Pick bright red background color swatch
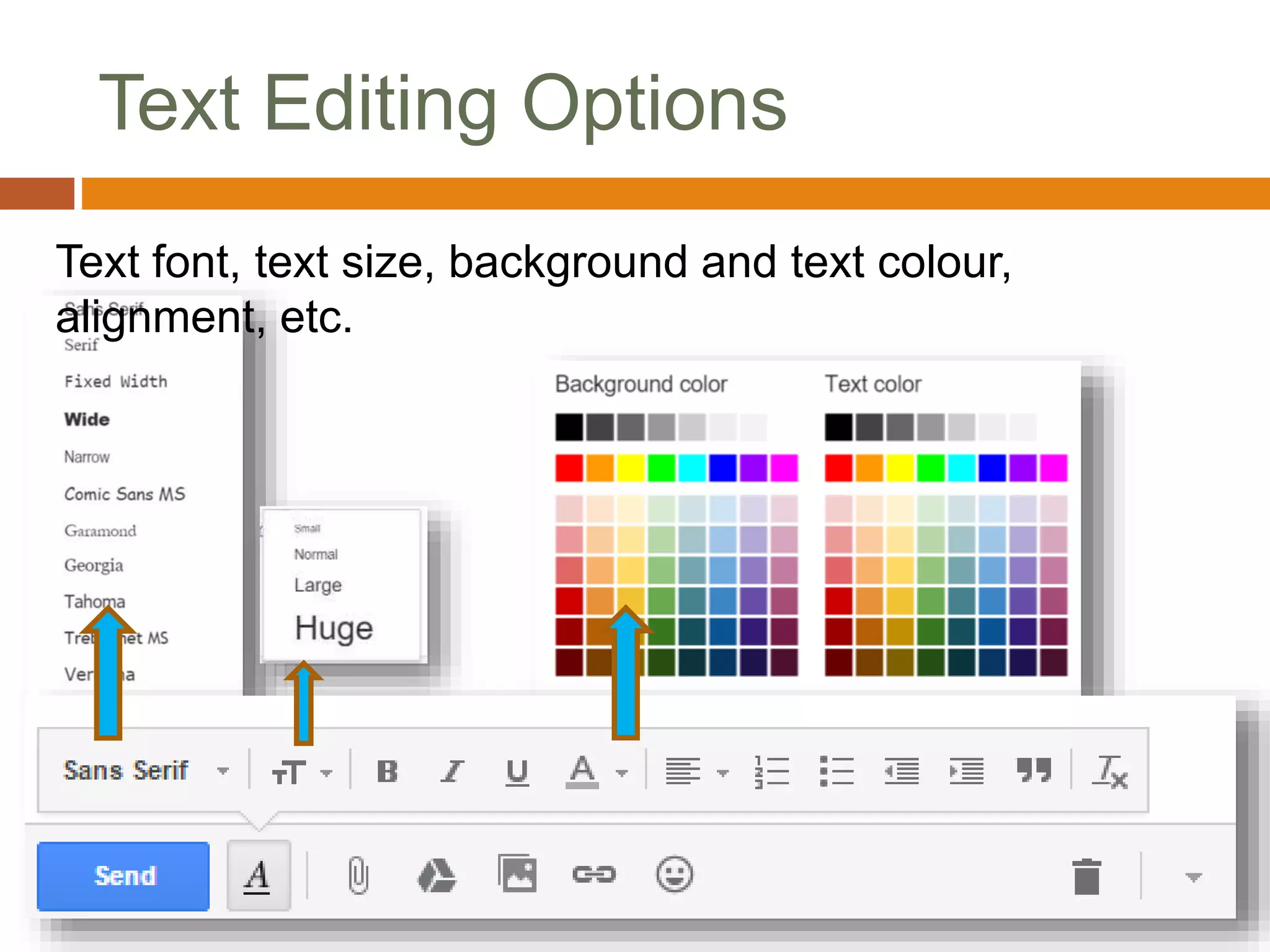 569,468
